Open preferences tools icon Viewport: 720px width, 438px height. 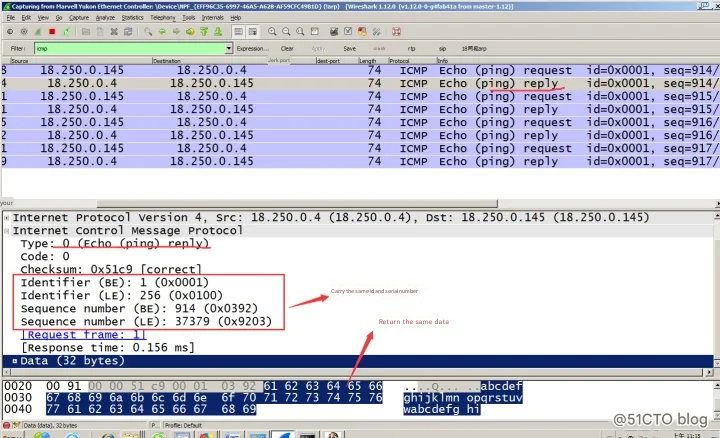pos(377,32)
